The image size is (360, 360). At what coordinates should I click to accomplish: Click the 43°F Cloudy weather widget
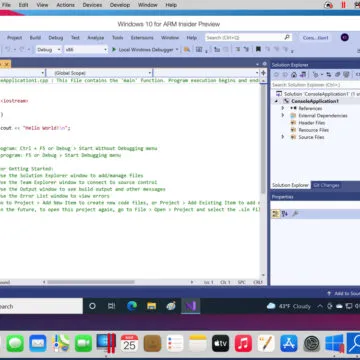289,306
